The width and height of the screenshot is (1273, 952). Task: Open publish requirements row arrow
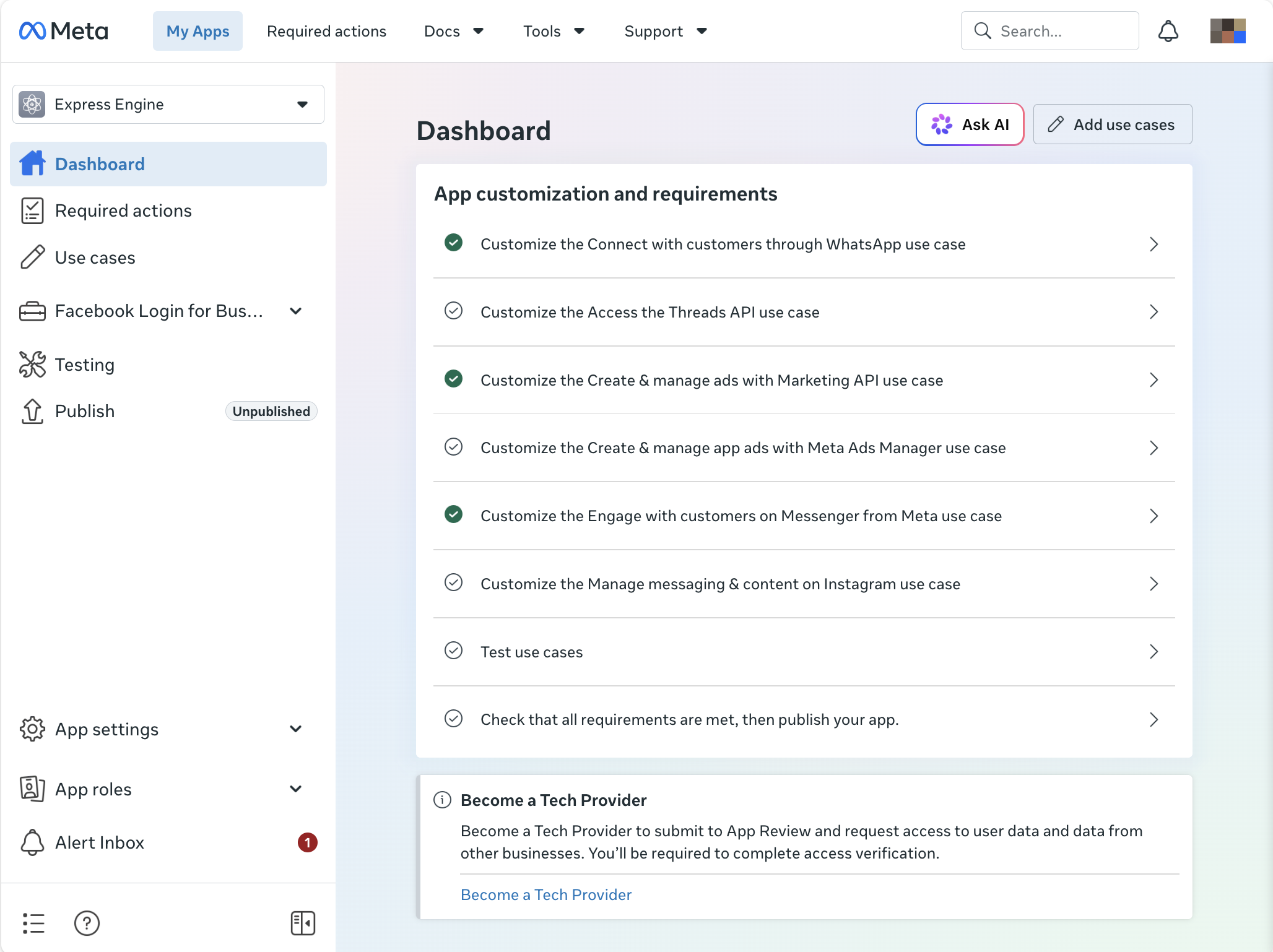(1154, 719)
